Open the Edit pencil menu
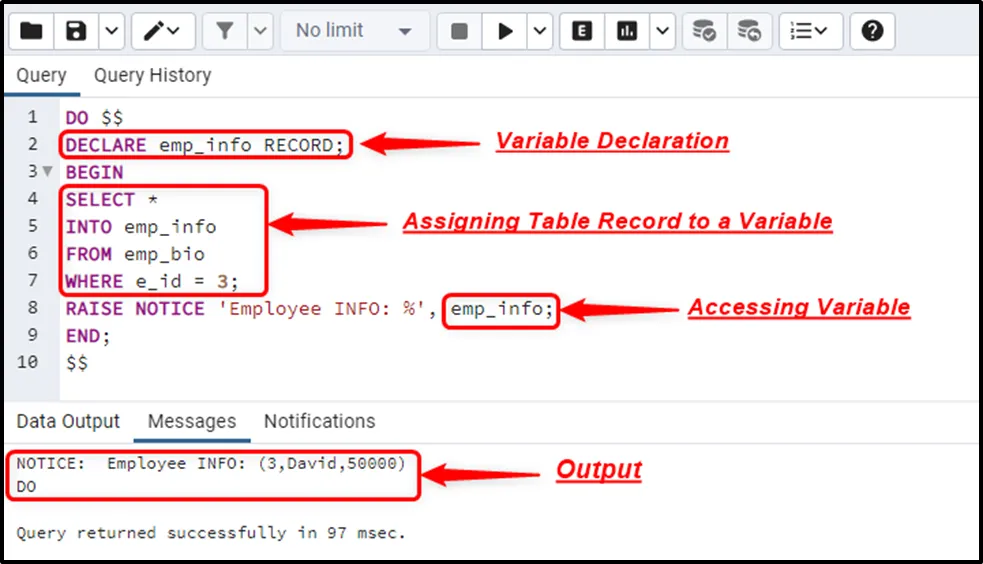983x564 pixels. coord(162,31)
